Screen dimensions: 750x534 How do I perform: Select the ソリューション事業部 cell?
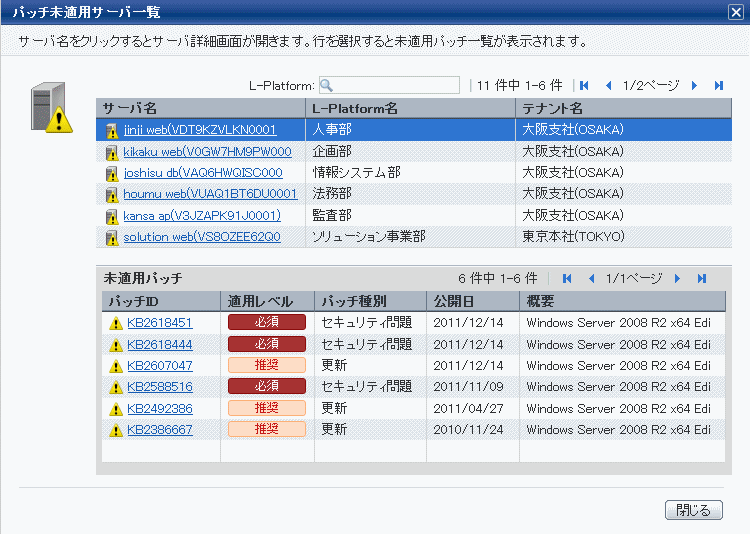(x=410, y=237)
